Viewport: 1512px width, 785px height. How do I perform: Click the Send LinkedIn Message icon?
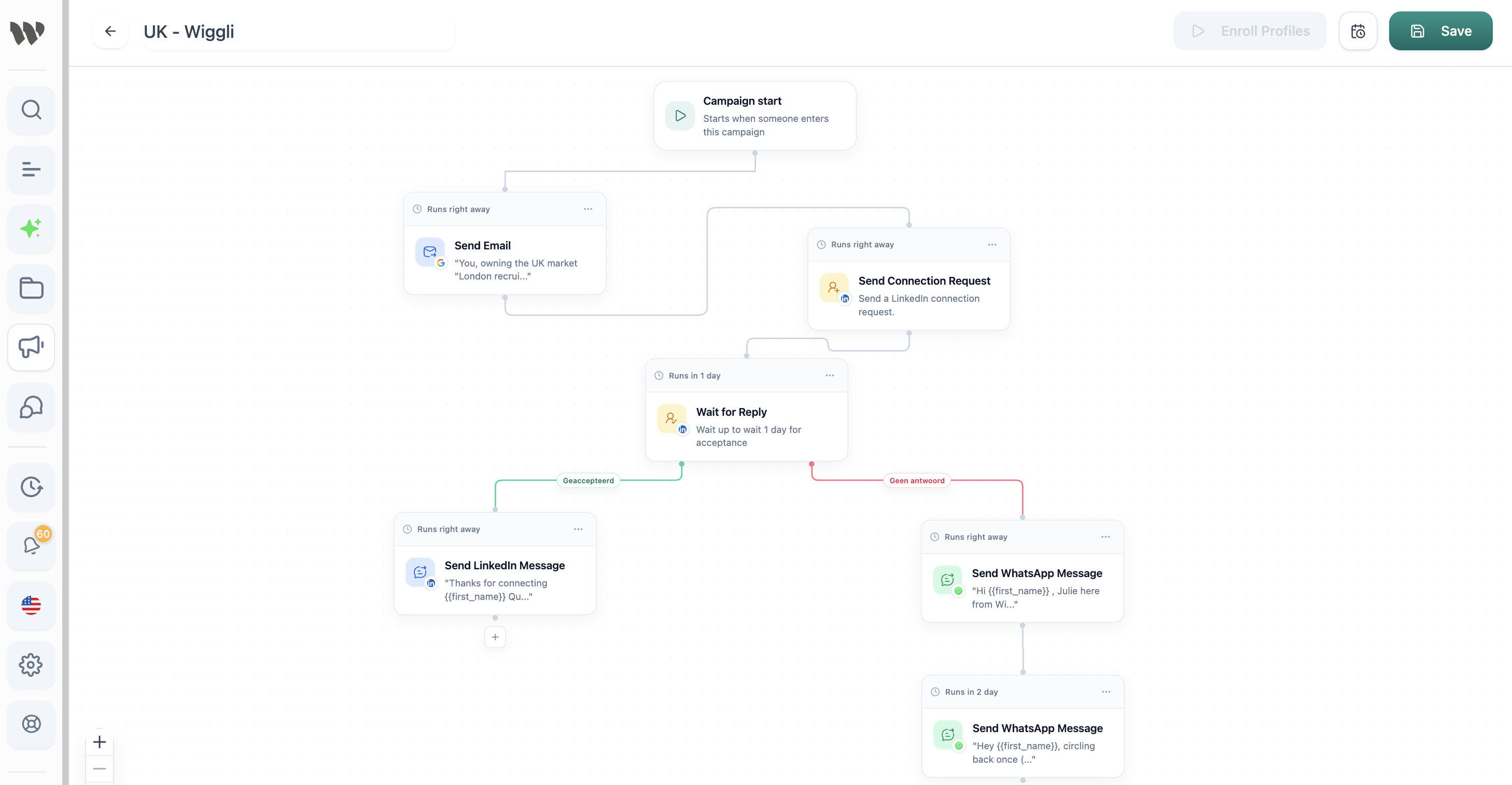coord(421,572)
